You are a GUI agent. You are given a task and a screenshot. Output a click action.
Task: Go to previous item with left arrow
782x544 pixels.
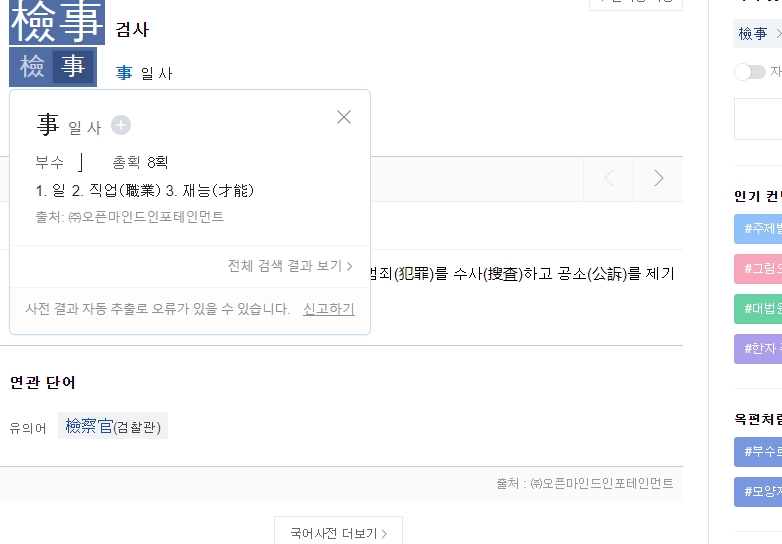click(x=608, y=178)
